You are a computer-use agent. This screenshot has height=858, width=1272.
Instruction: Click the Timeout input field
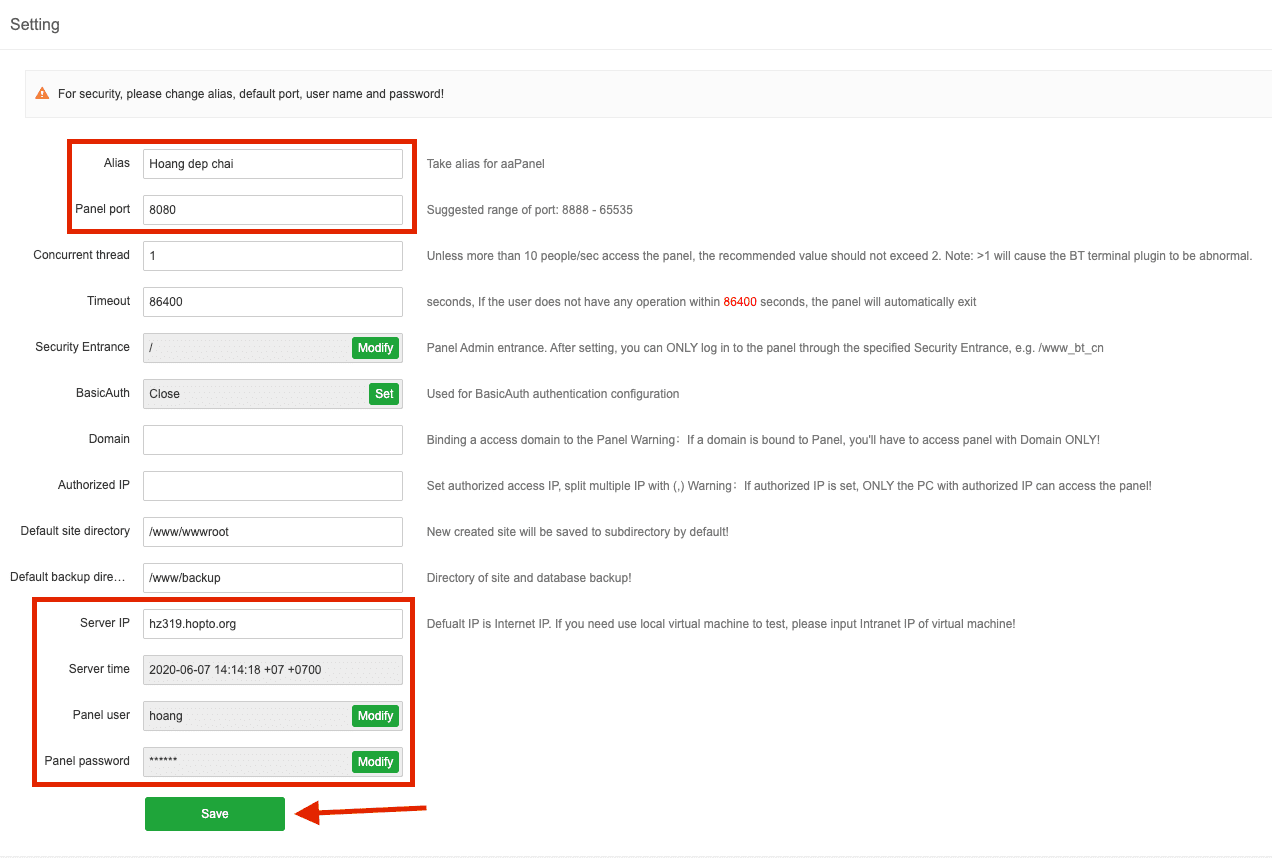(x=272, y=302)
